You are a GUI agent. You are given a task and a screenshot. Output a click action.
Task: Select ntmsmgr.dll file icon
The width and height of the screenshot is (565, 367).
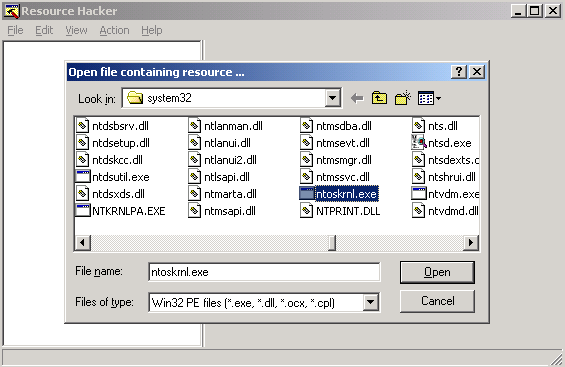click(307, 160)
